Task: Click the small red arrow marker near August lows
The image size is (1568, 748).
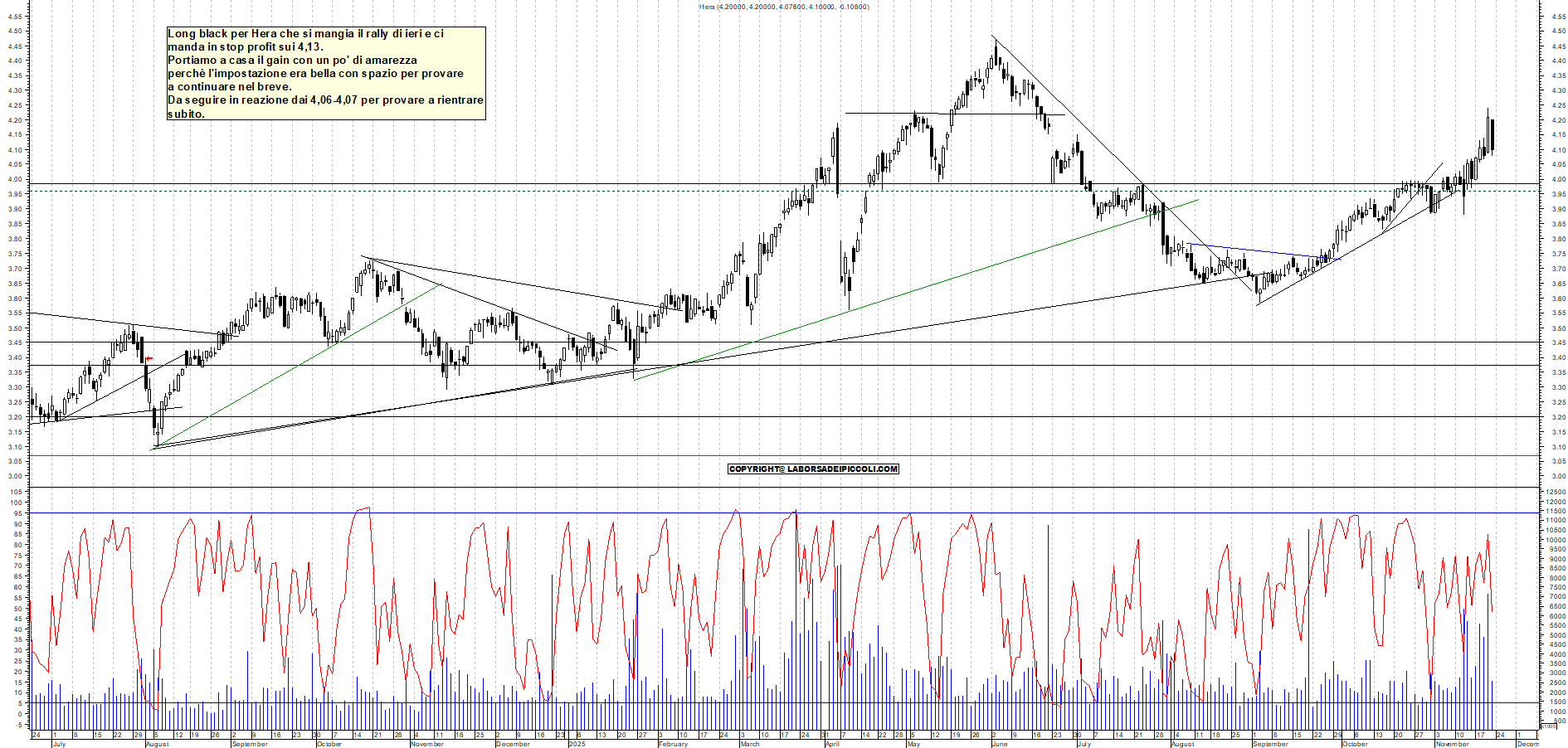Action: coord(148,358)
